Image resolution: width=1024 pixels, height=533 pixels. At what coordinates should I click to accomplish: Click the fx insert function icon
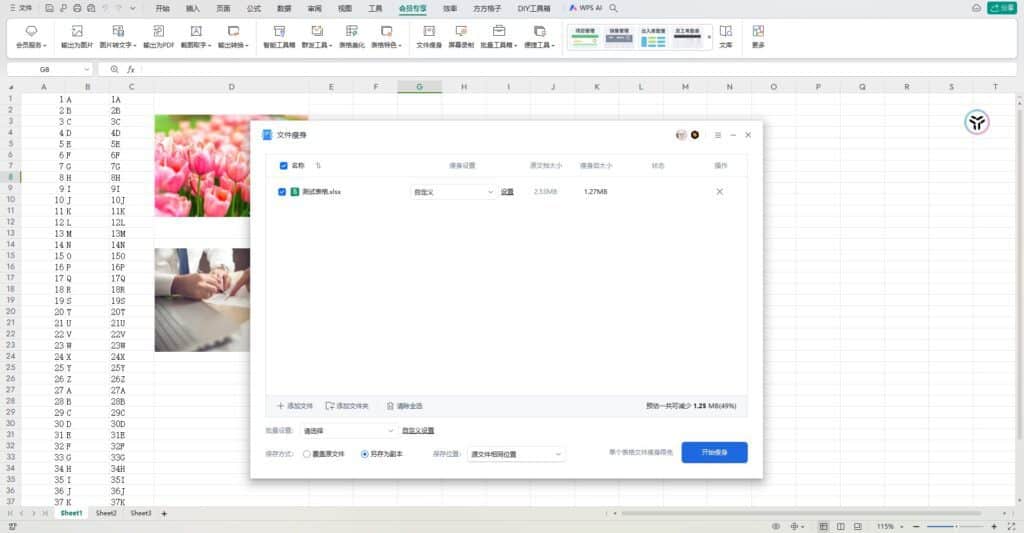(x=131, y=69)
